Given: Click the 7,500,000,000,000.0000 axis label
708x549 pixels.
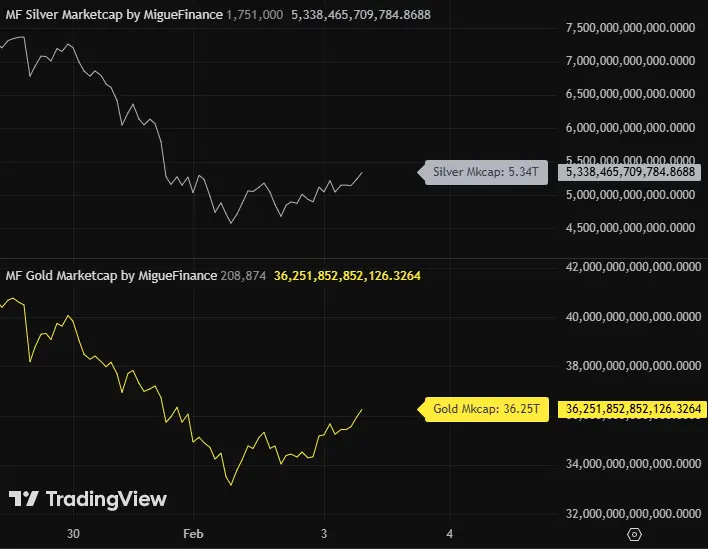Looking at the screenshot, I should tap(630, 28).
